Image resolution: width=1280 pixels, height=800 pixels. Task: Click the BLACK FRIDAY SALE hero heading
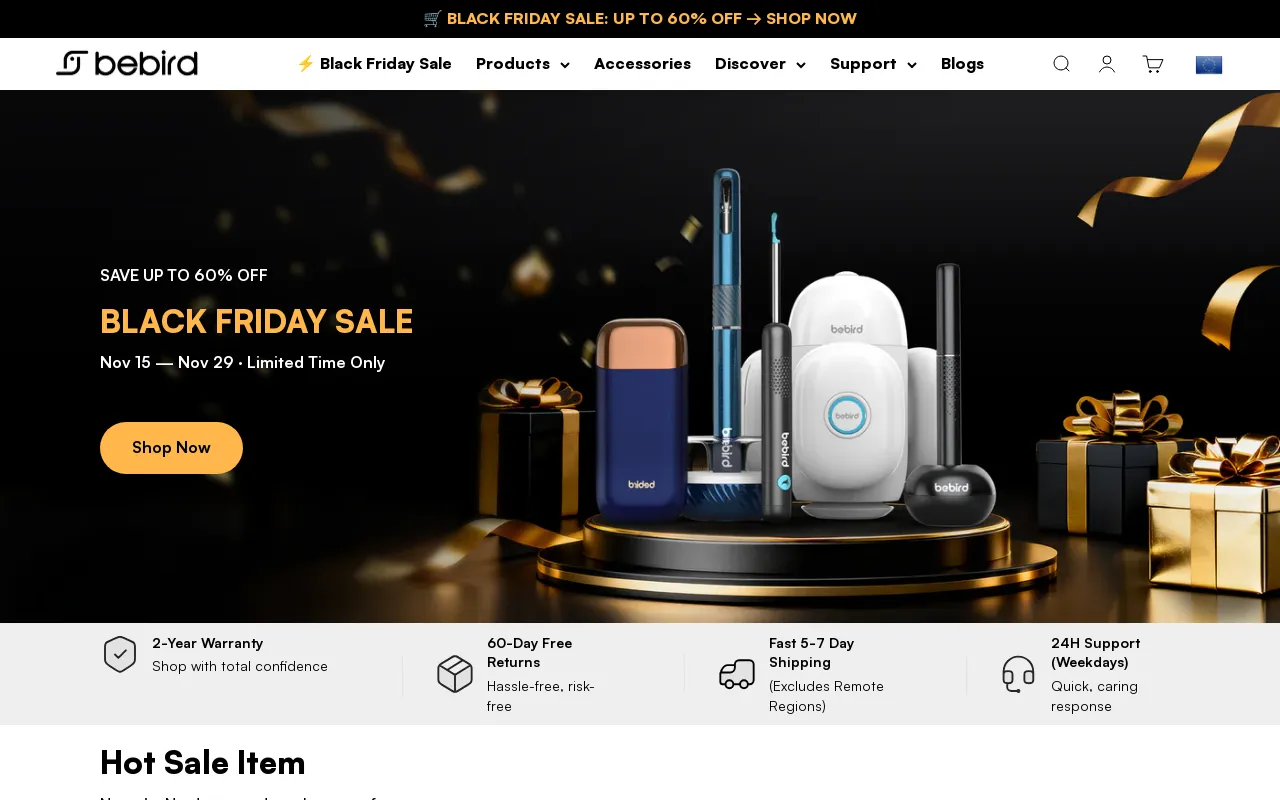pos(256,322)
